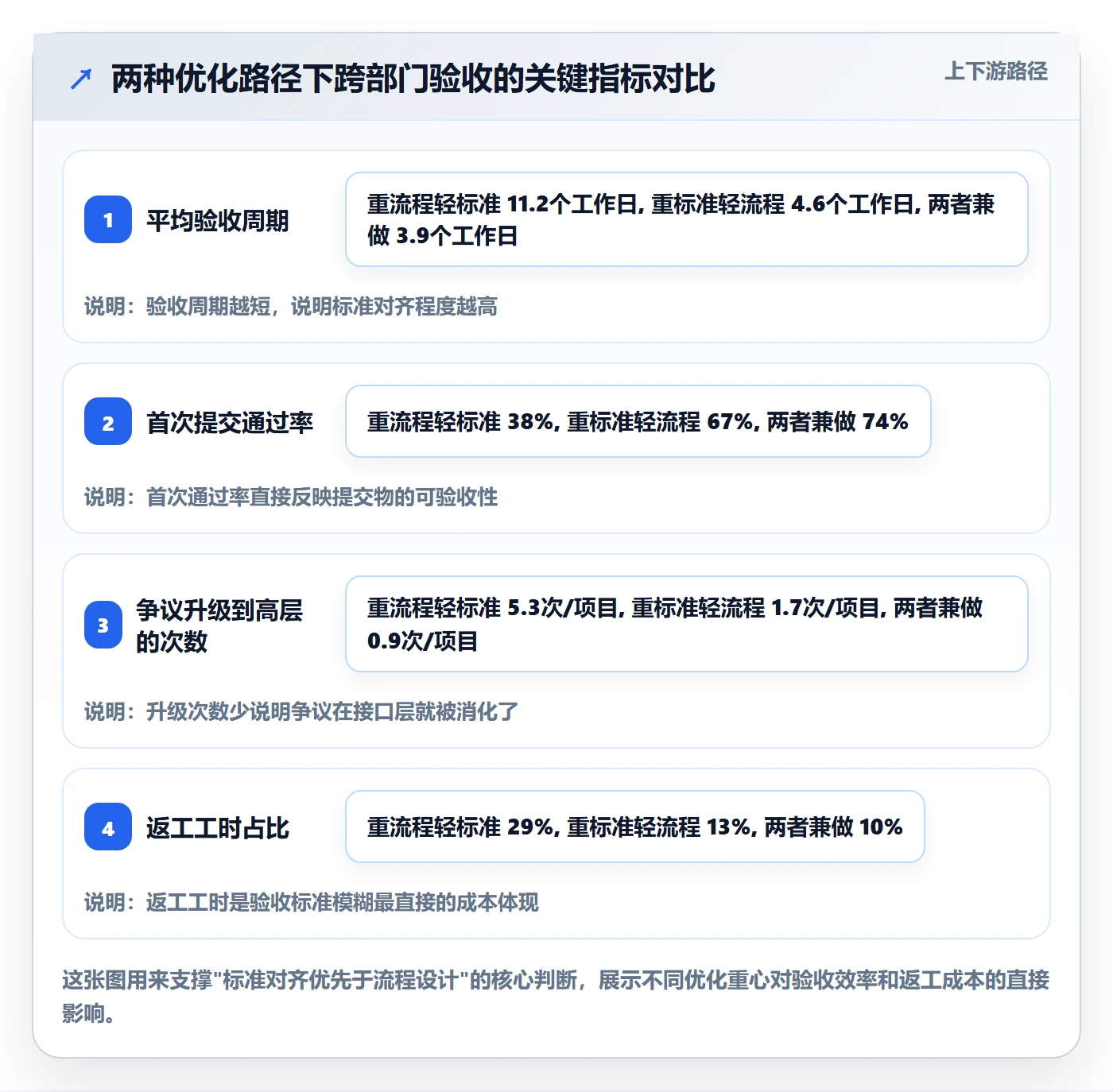Click the value box with 11.2个工作日
Viewport: 1113px width, 1092px height.
coord(687,219)
